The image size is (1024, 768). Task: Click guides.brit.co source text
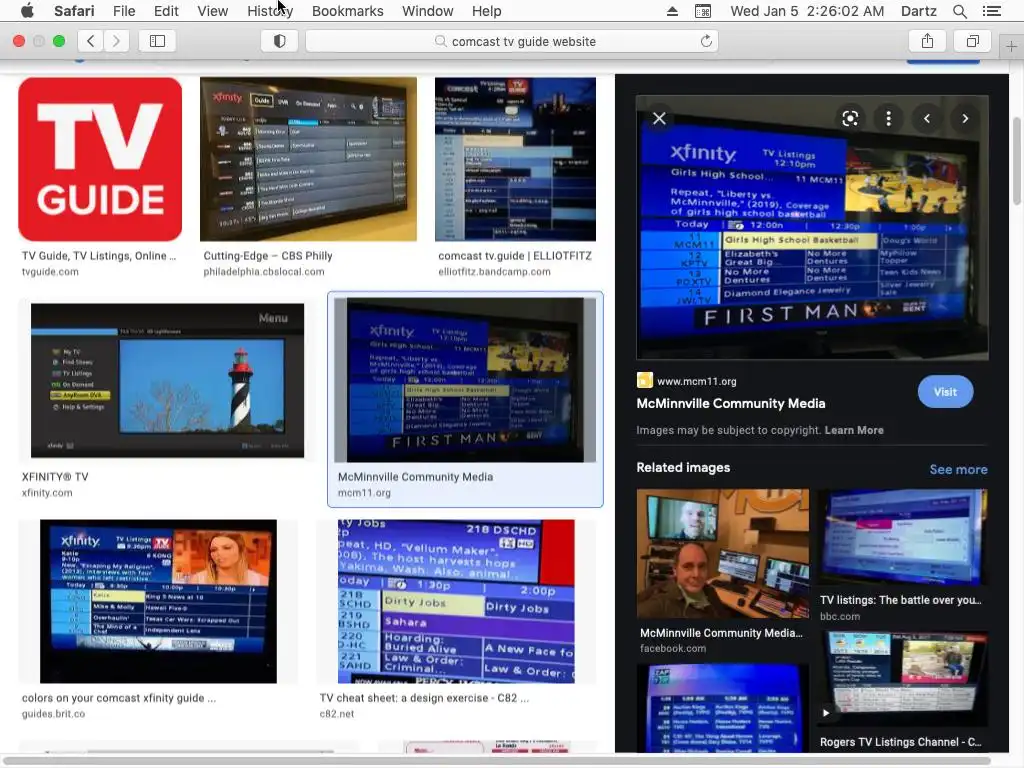click(x=54, y=714)
